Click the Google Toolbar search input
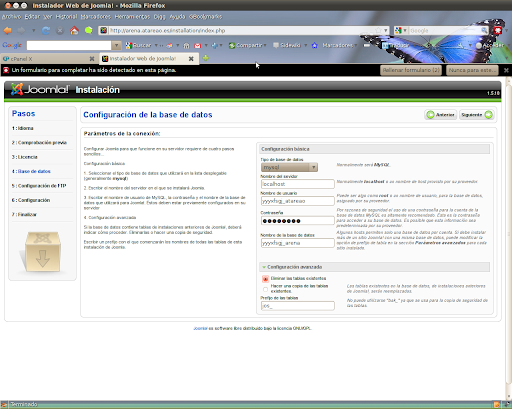The height and width of the screenshot is (409, 512). pyautogui.click(x=69, y=45)
